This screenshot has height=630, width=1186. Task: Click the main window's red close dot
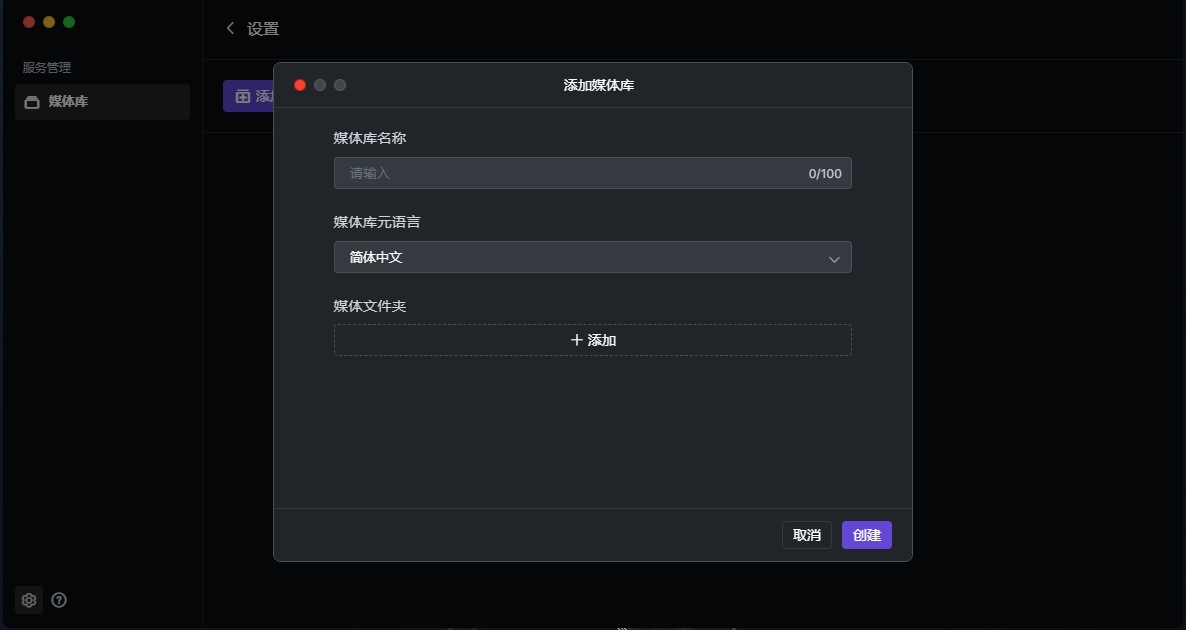29,22
